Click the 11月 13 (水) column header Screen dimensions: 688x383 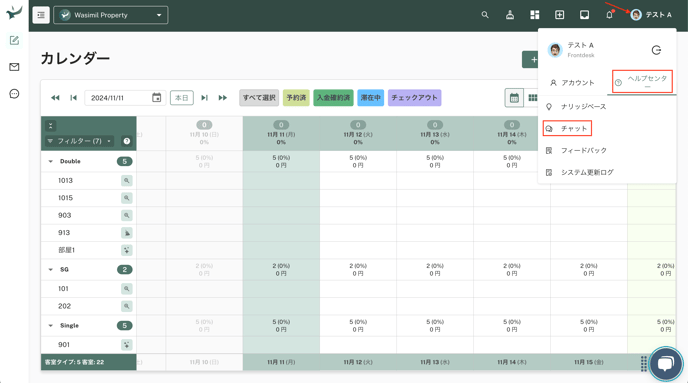pos(435,134)
